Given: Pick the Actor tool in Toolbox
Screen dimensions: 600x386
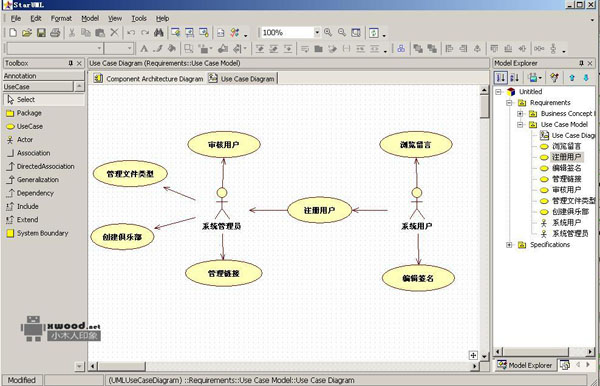Looking at the screenshot, I should pyautogui.click(x=20, y=140).
